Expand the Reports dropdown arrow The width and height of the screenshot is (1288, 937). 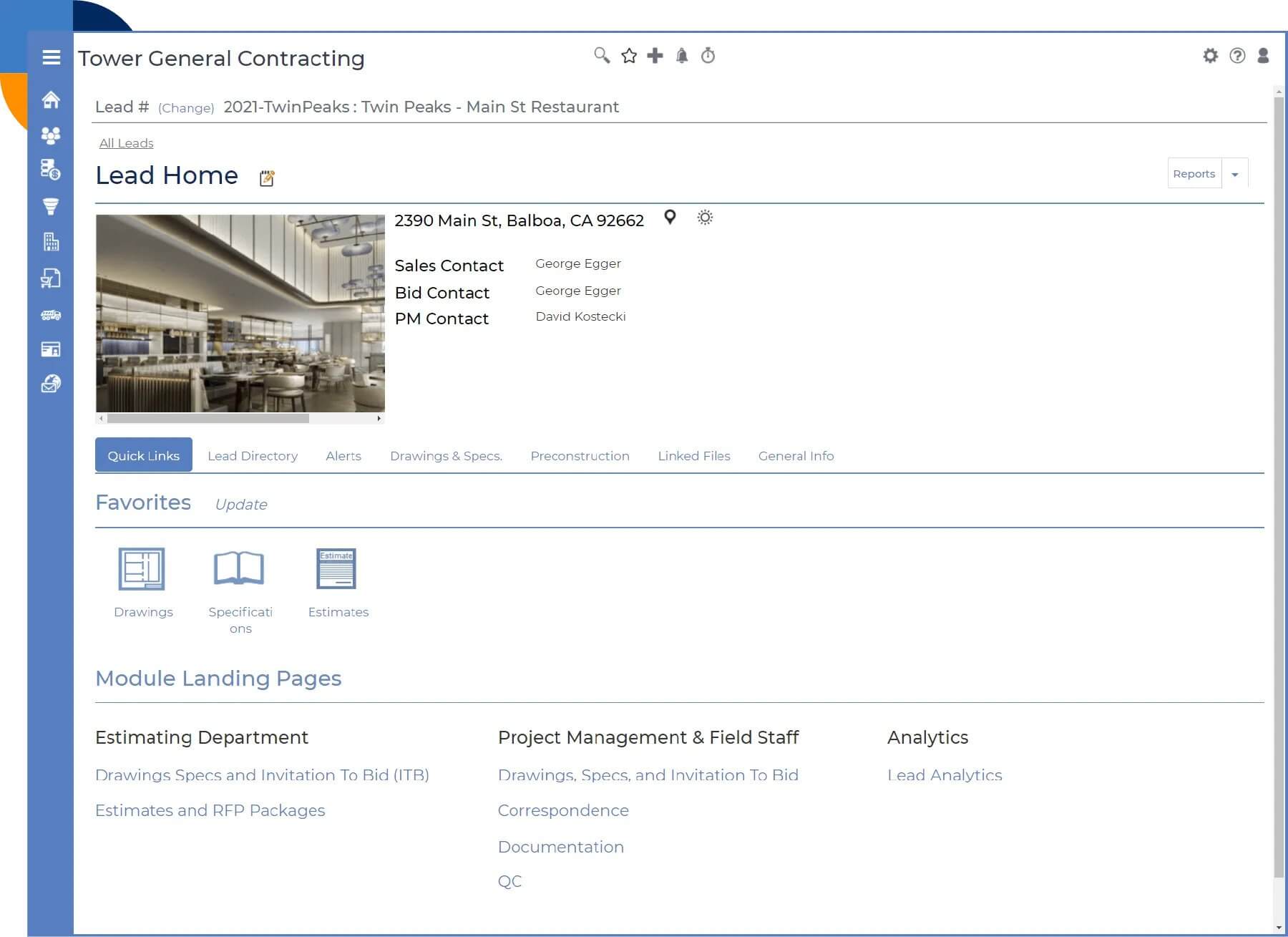click(x=1235, y=173)
